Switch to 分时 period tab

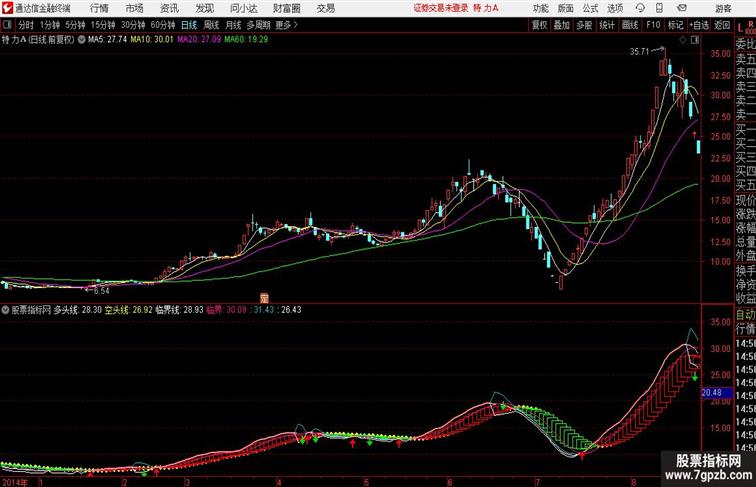[26, 25]
